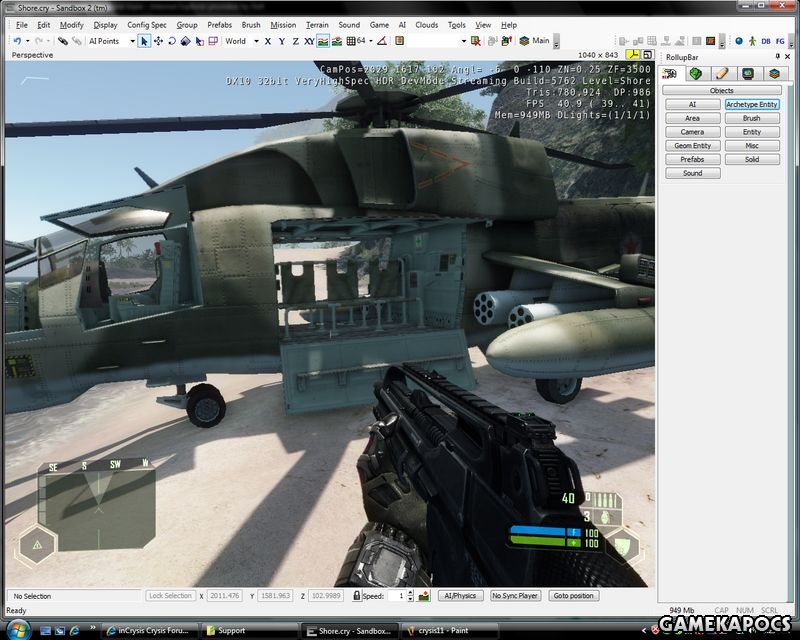
Task: Open the Config Spec menu
Action: 147,25
